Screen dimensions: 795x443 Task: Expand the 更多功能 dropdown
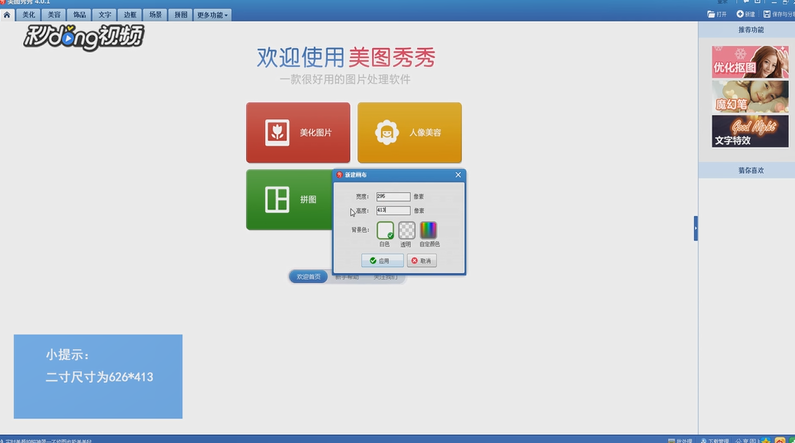[212, 15]
